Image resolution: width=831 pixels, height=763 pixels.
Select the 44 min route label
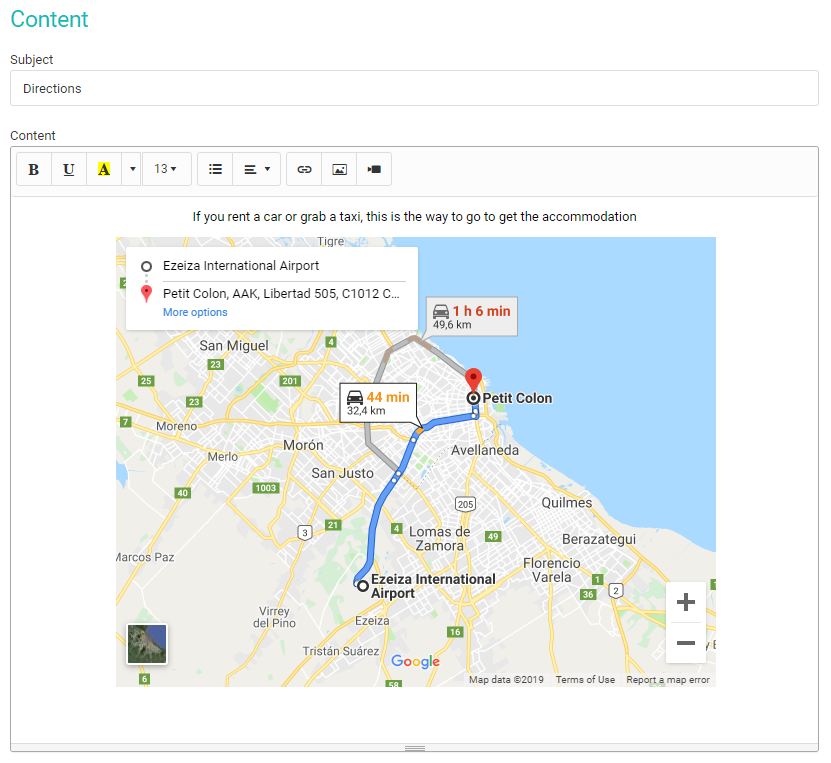pyautogui.click(x=378, y=403)
